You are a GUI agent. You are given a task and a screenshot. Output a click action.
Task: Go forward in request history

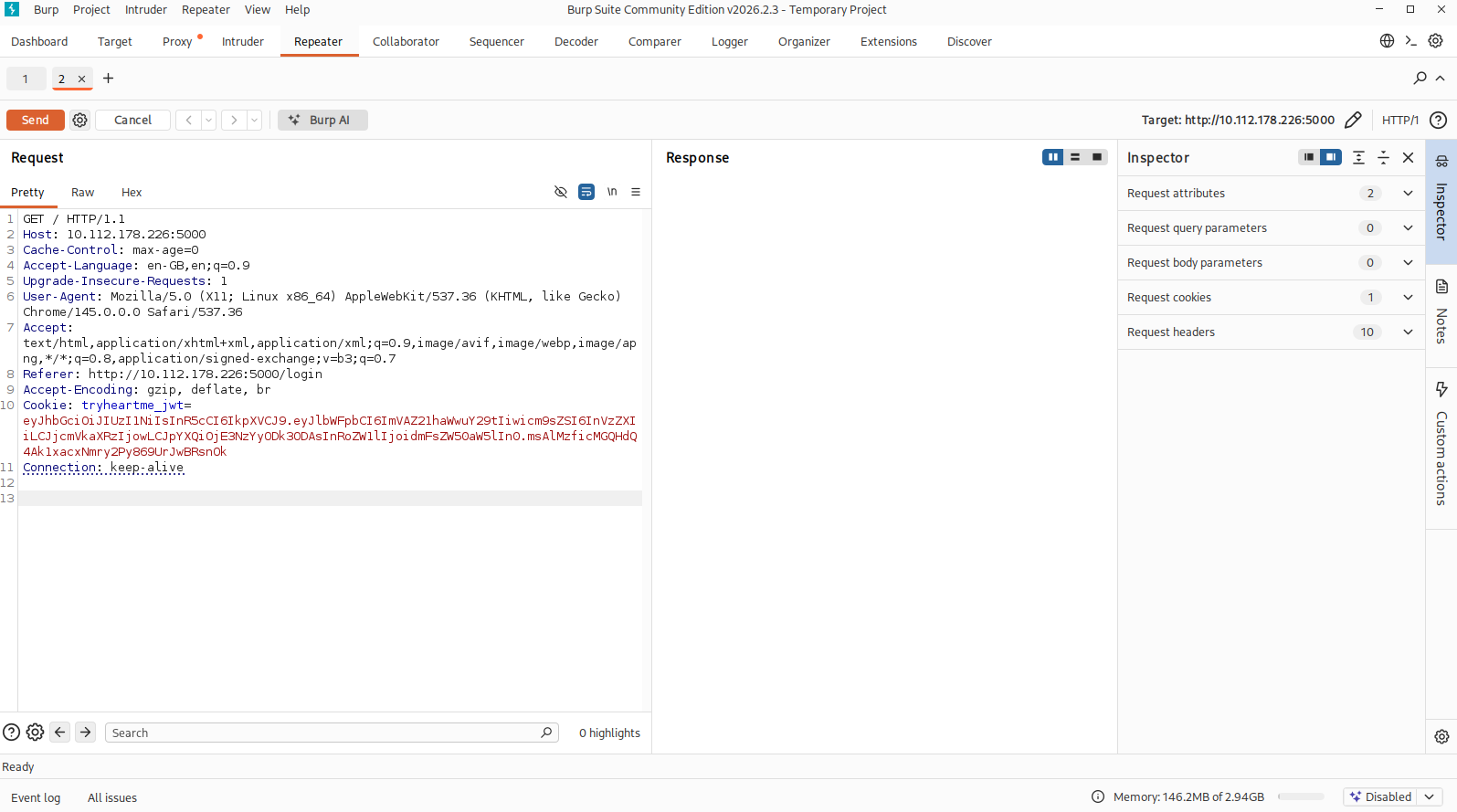234,120
